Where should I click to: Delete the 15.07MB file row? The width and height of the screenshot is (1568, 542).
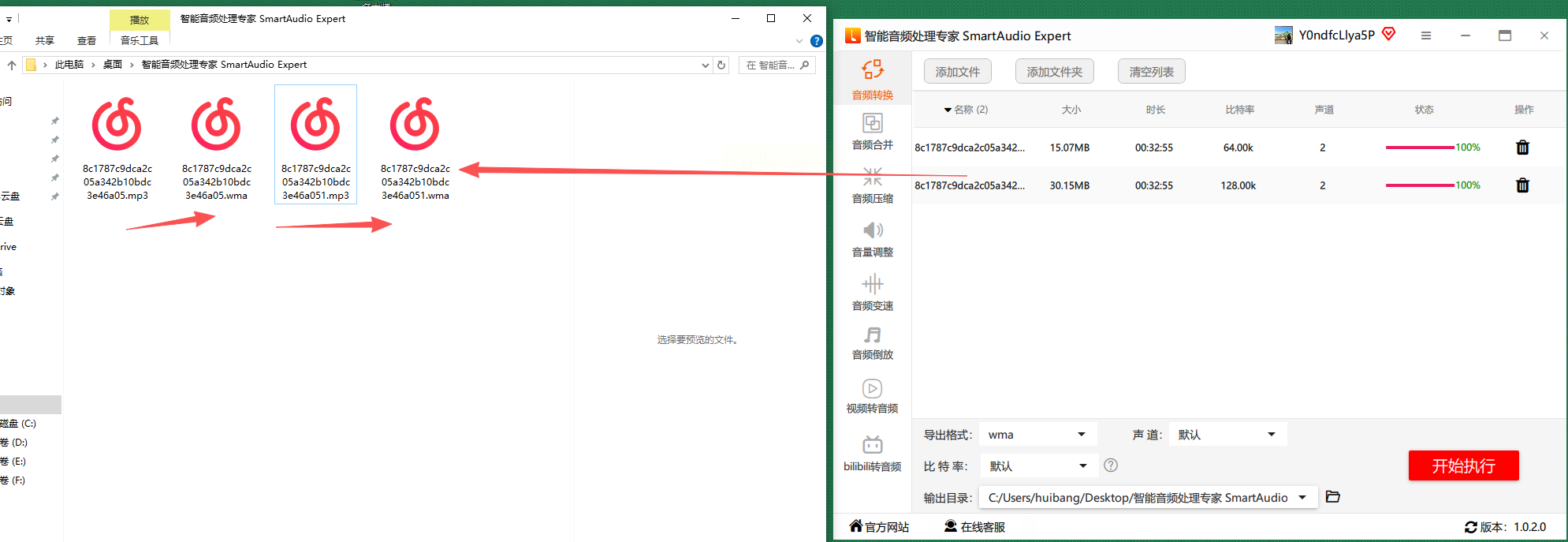(x=1522, y=148)
